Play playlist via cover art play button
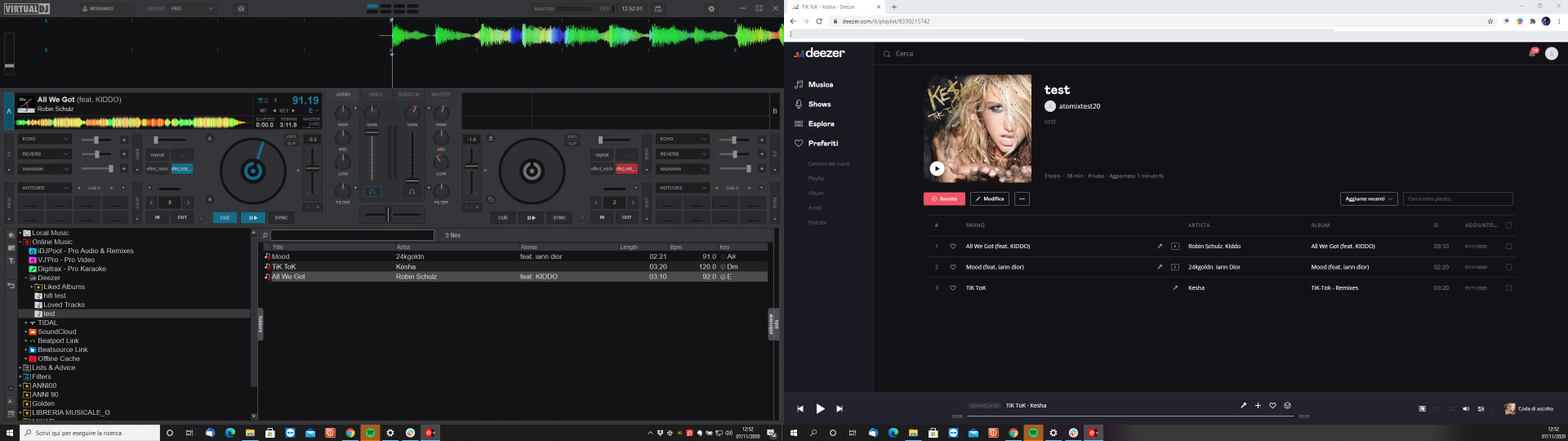The height and width of the screenshot is (441, 1568). point(937,168)
